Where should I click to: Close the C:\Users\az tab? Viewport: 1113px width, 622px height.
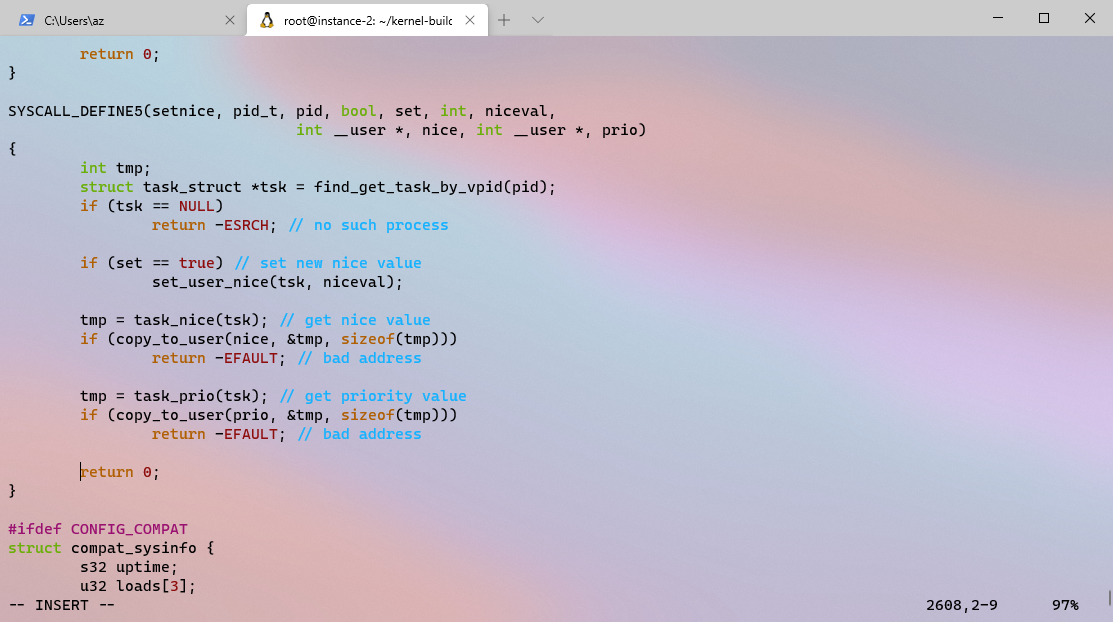[x=229, y=20]
